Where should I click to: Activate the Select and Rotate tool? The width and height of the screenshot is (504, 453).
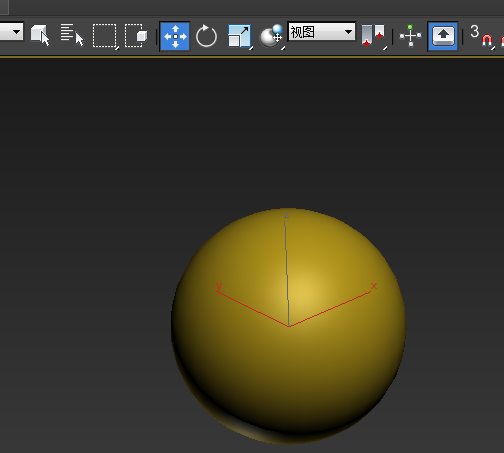tap(206, 36)
